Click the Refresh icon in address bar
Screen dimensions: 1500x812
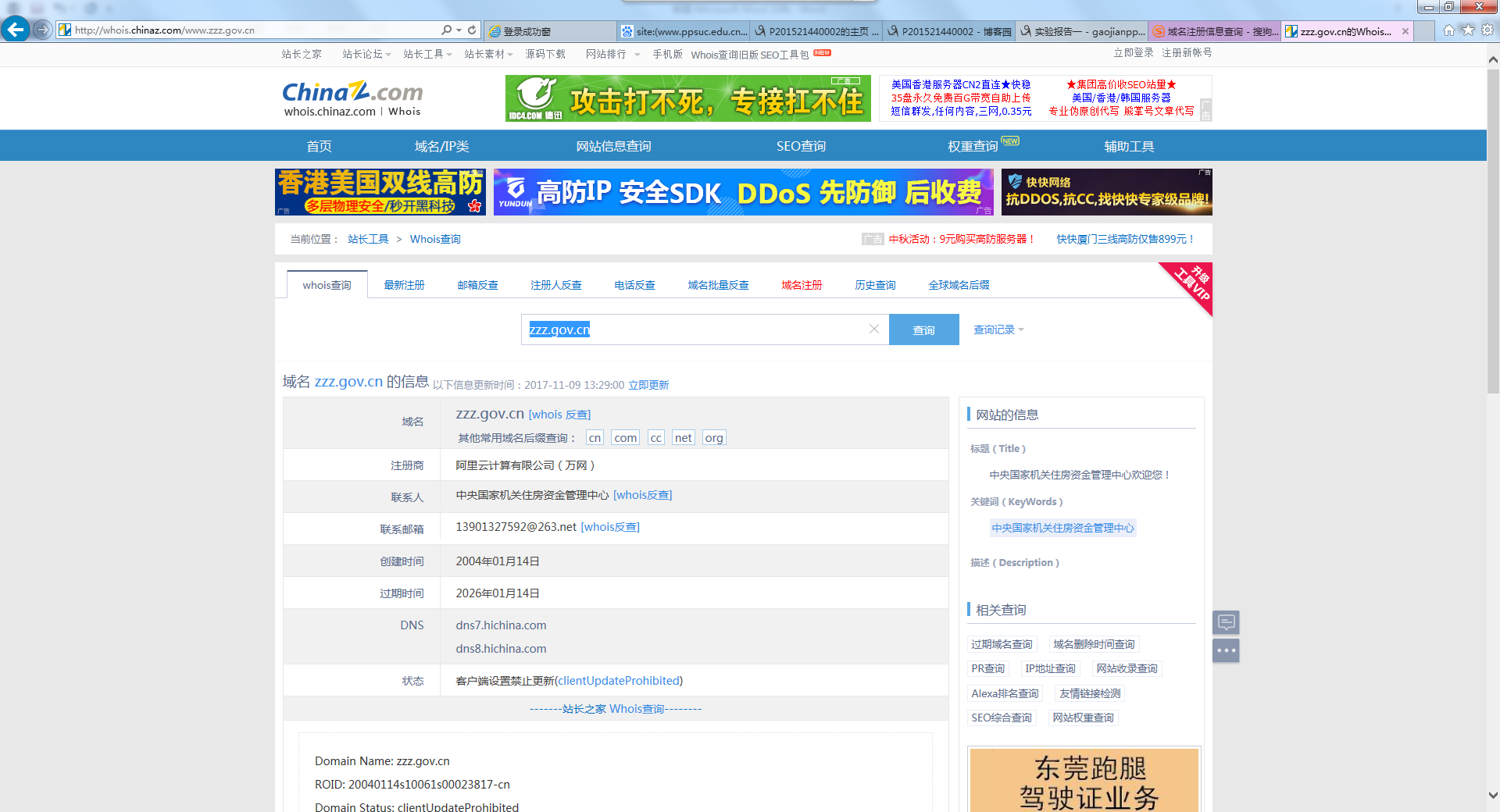[472, 30]
